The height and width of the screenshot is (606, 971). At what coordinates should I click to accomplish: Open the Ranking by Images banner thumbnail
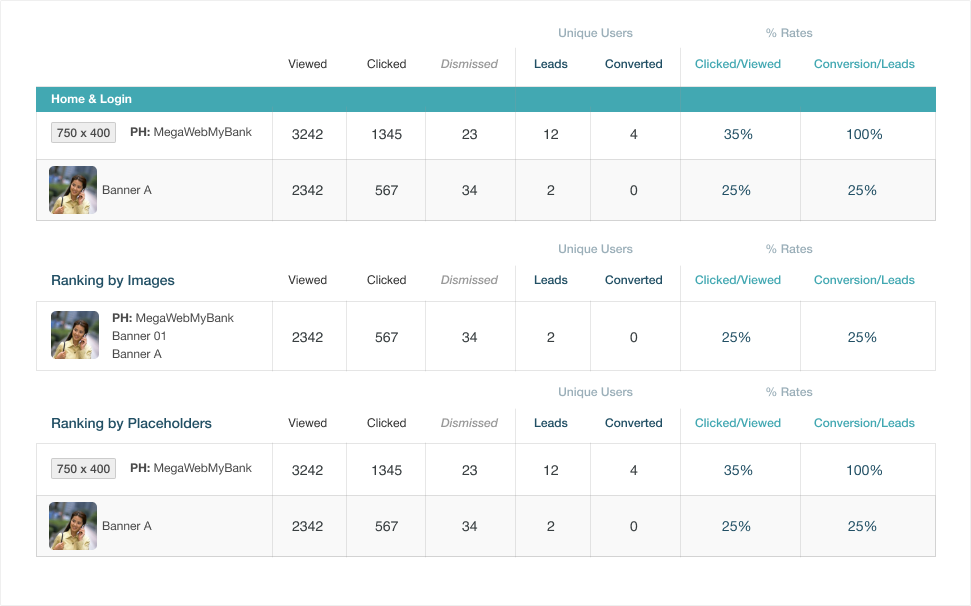75,335
